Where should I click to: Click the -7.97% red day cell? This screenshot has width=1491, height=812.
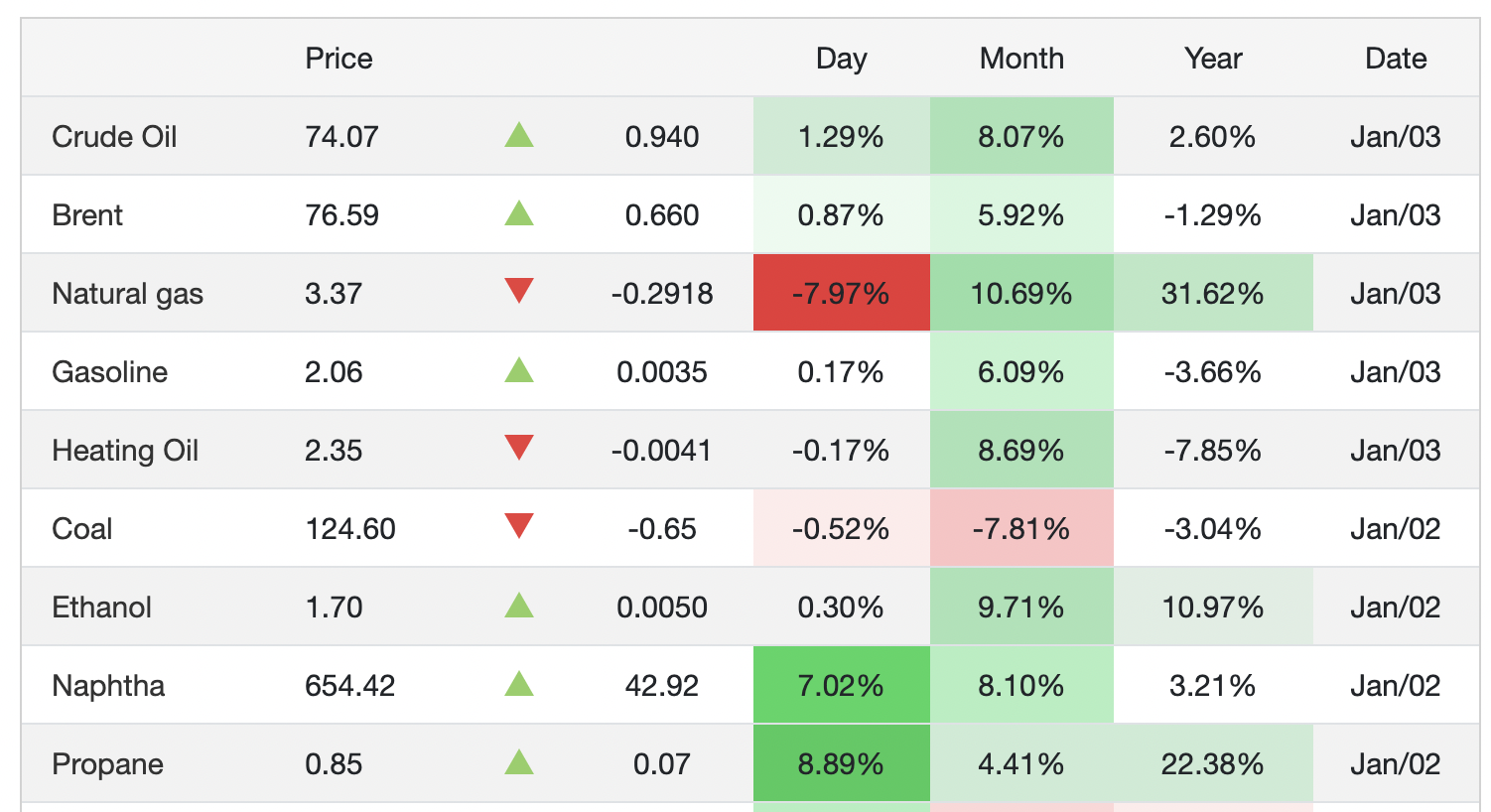[x=841, y=293]
